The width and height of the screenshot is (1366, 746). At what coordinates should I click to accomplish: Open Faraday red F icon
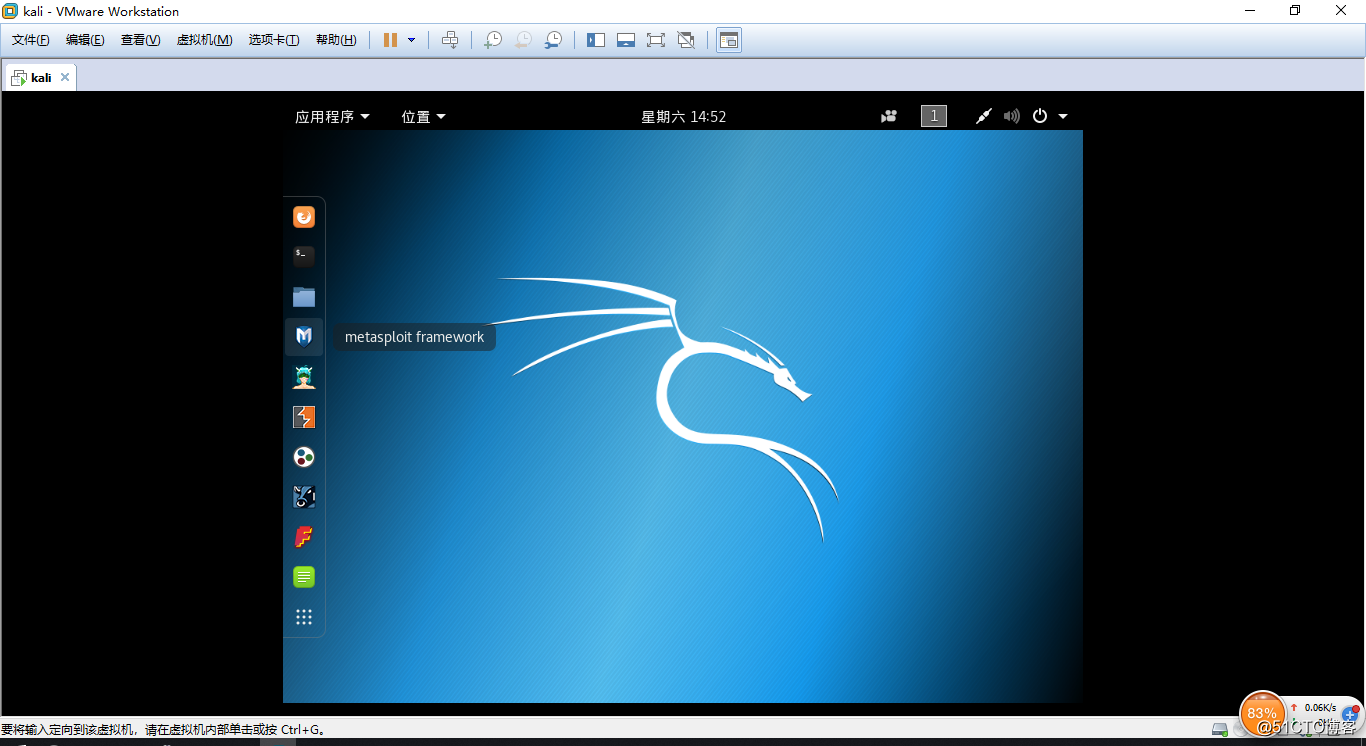(304, 537)
